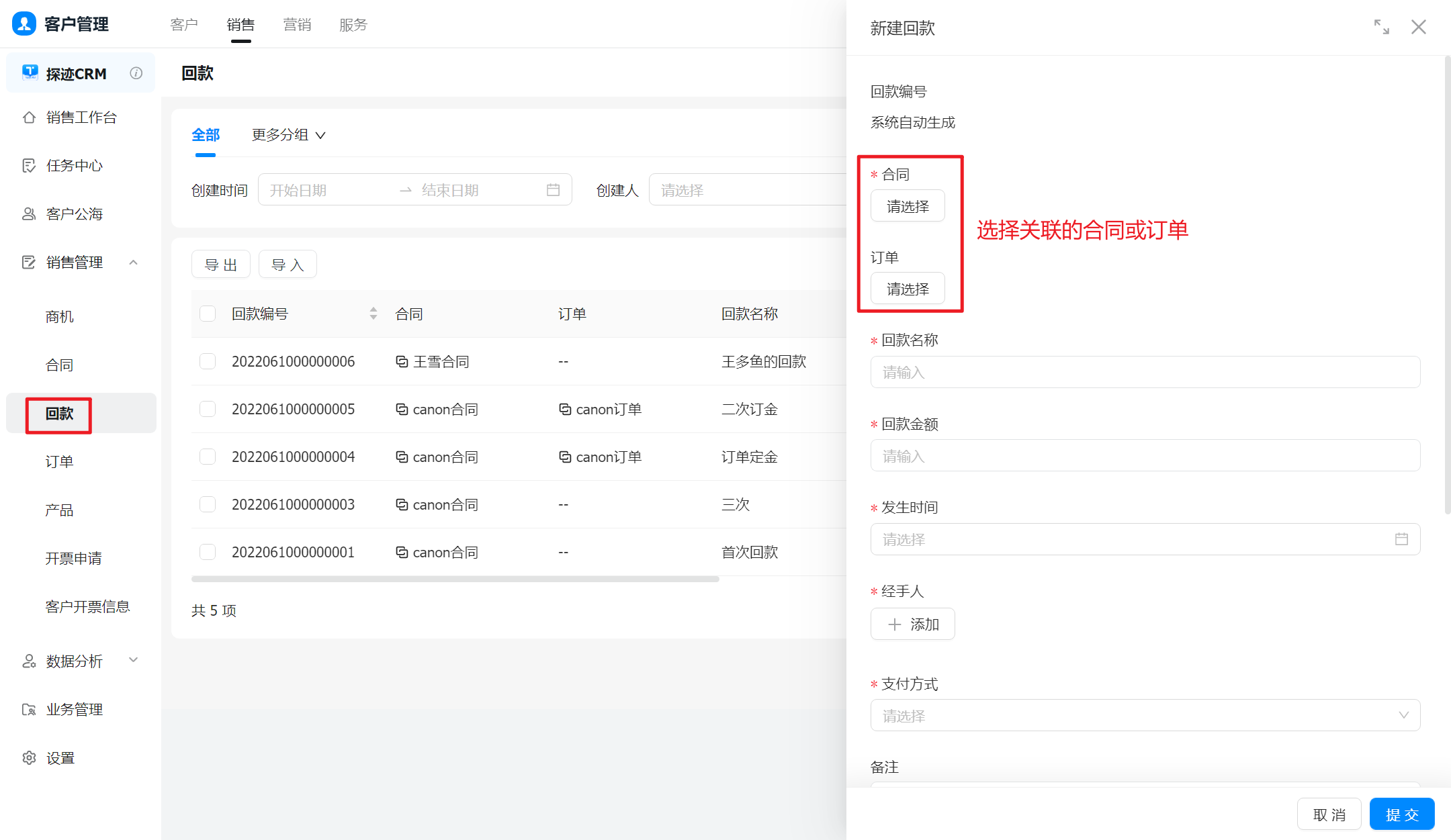
Task: Click the 提交 submit button
Action: click(x=1402, y=814)
